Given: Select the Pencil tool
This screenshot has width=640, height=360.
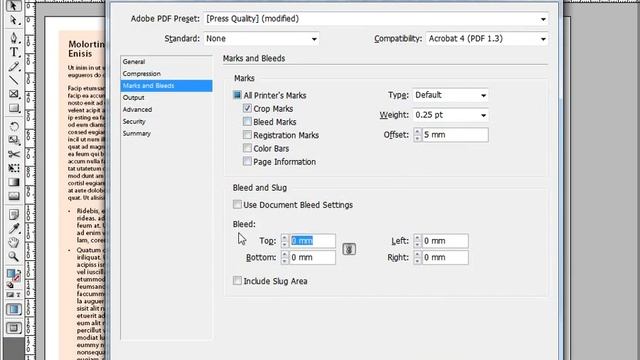Looking at the screenshot, I should click(13, 66).
